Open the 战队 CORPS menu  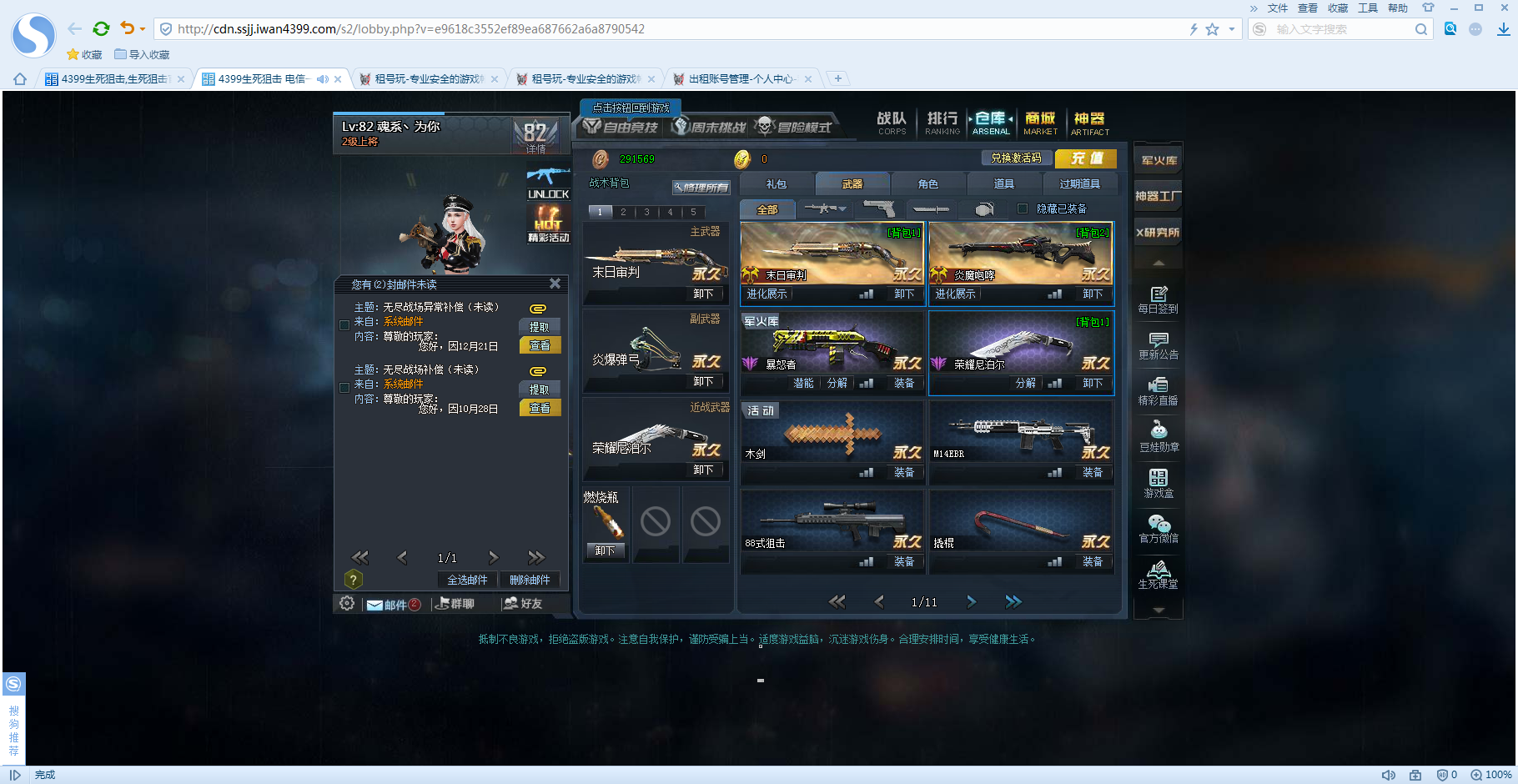coord(892,123)
